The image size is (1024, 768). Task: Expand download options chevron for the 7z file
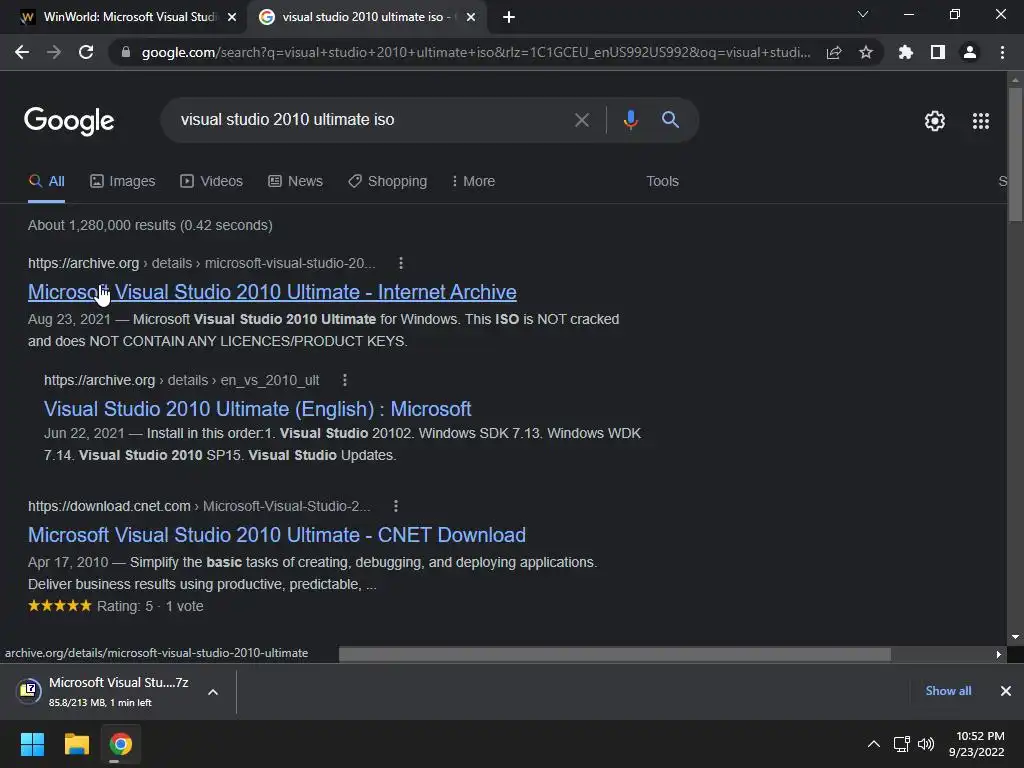click(x=213, y=692)
